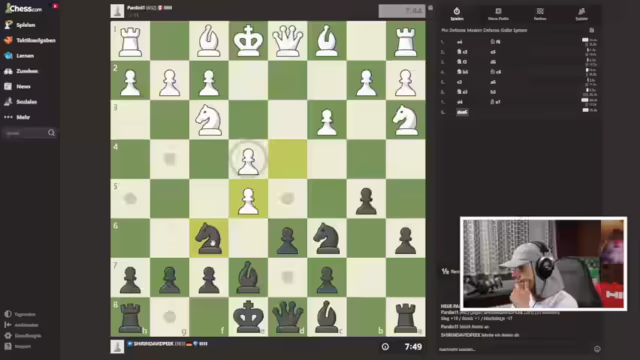This screenshot has width=640, height=360.
Task: Open top player Pardis avatar
Action: tap(117, 11)
